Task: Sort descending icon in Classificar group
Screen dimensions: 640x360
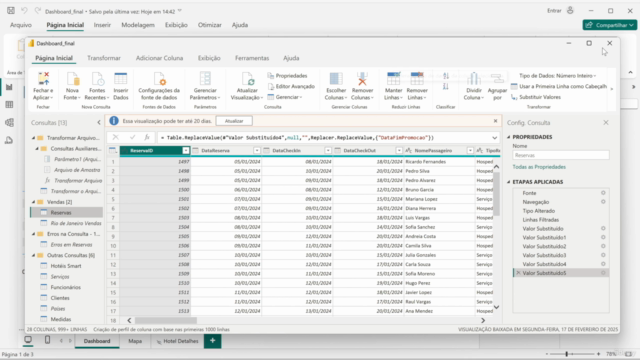Action: coord(446,87)
